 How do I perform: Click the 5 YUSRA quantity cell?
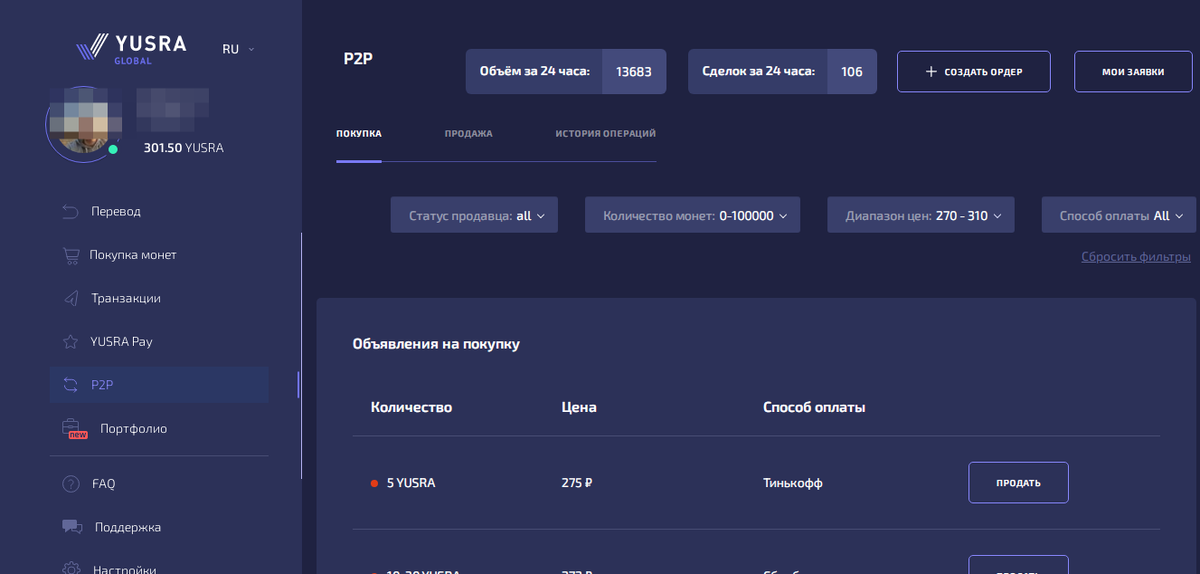point(411,483)
